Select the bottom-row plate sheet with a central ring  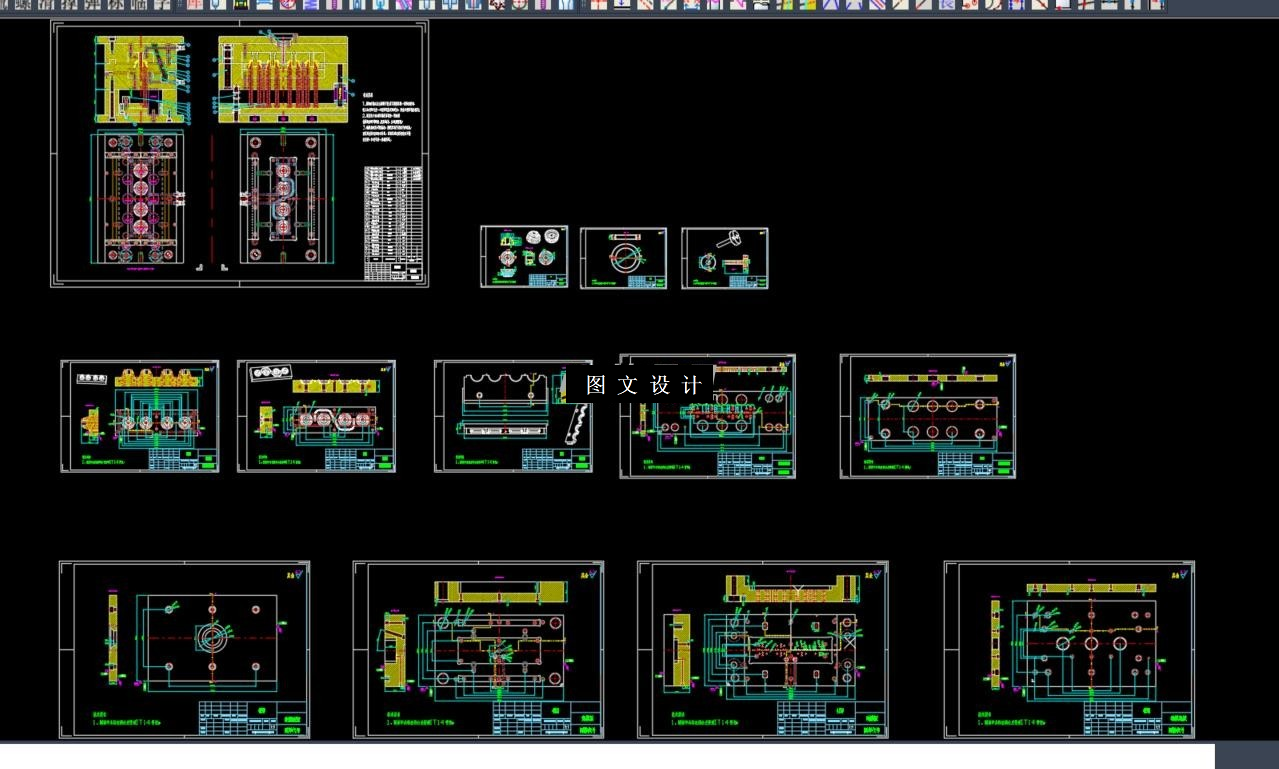184,650
